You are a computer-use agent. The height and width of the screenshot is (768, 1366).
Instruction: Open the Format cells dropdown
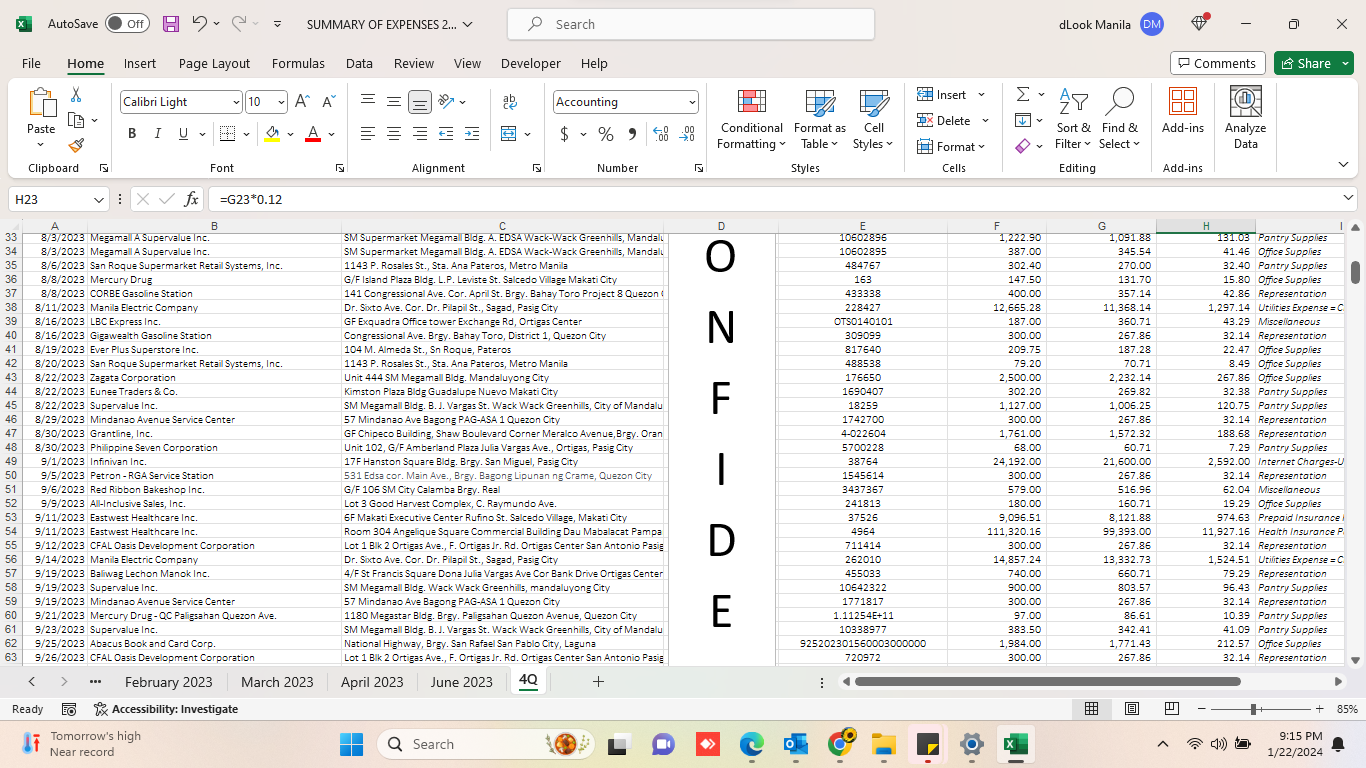[x=951, y=147]
